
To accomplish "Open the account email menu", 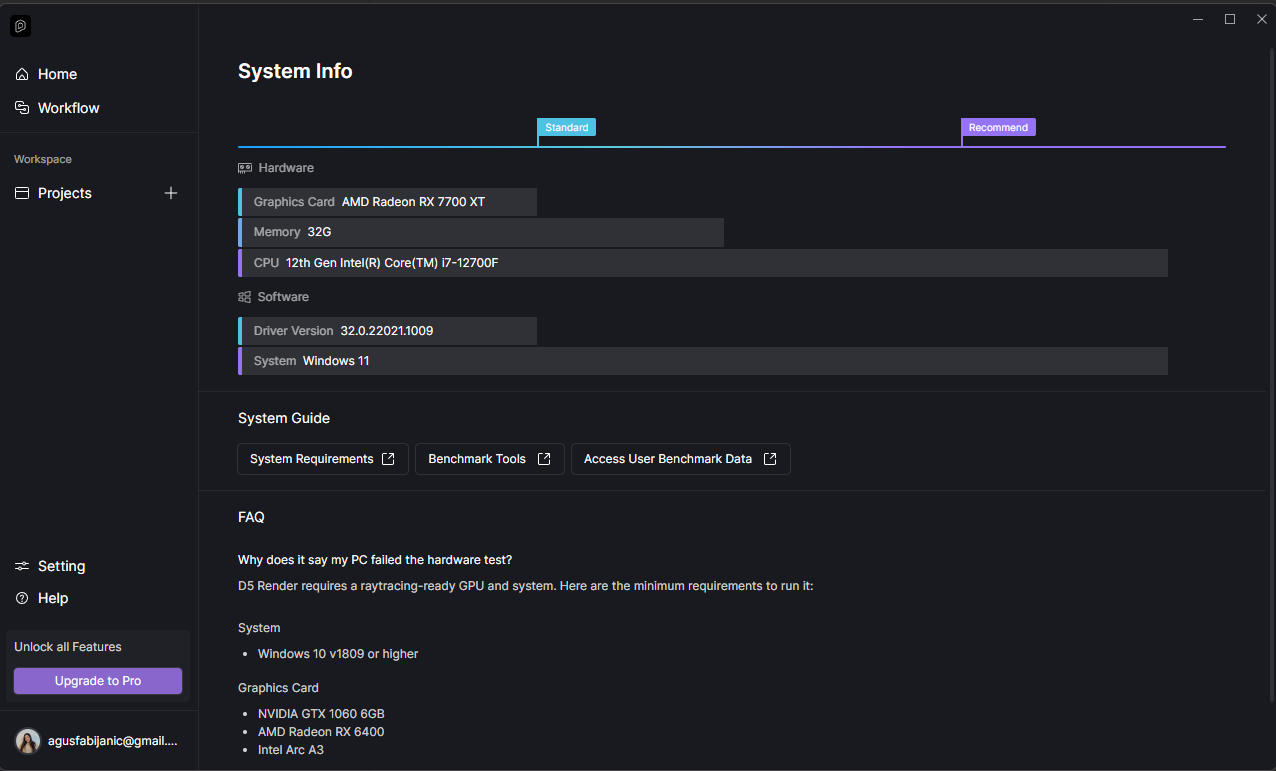I will click(112, 741).
